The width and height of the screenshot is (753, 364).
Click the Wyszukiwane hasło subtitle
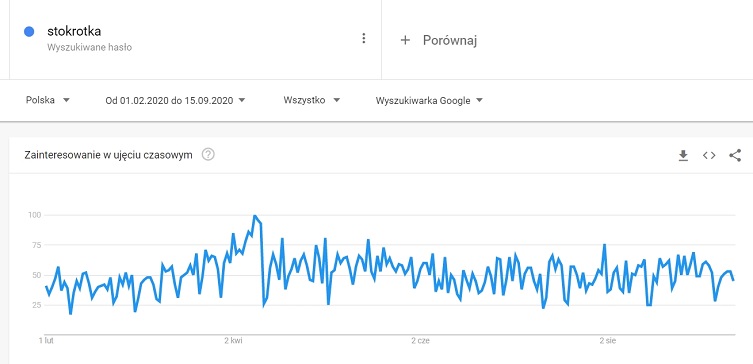tap(90, 48)
